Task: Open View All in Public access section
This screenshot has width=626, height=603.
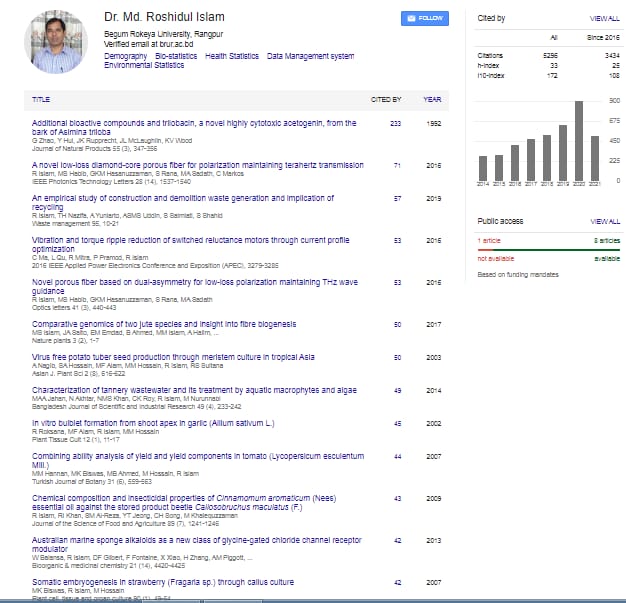Action: pos(606,220)
